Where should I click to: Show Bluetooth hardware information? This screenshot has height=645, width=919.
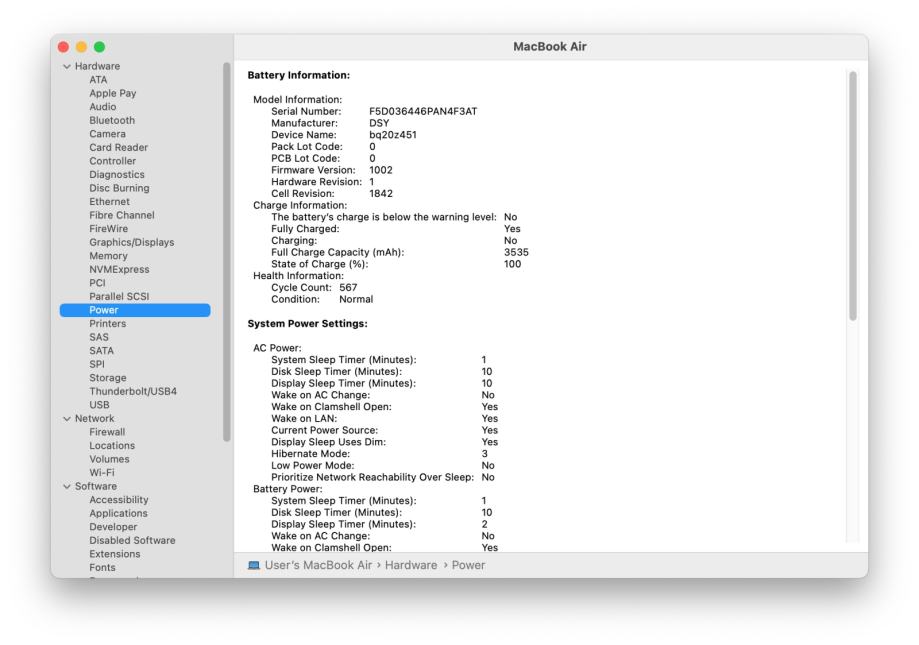pos(112,120)
